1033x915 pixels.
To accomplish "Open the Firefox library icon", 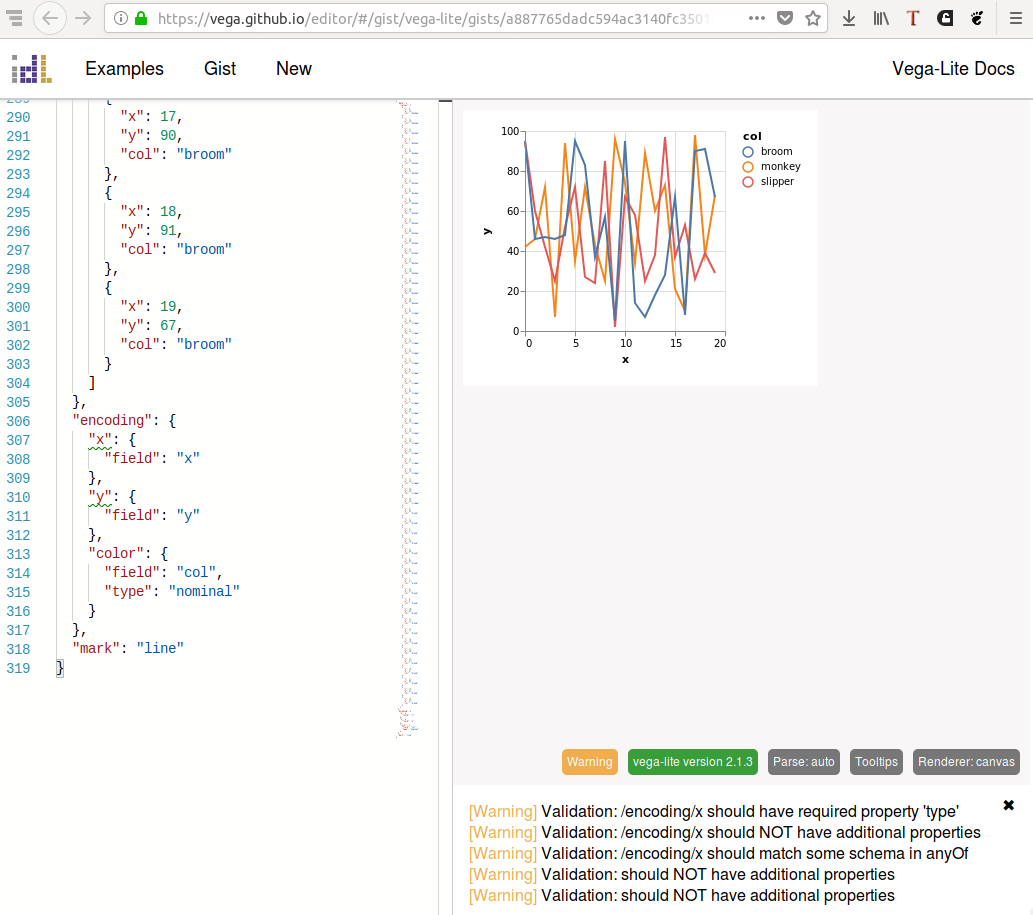I will click(x=881, y=18).
